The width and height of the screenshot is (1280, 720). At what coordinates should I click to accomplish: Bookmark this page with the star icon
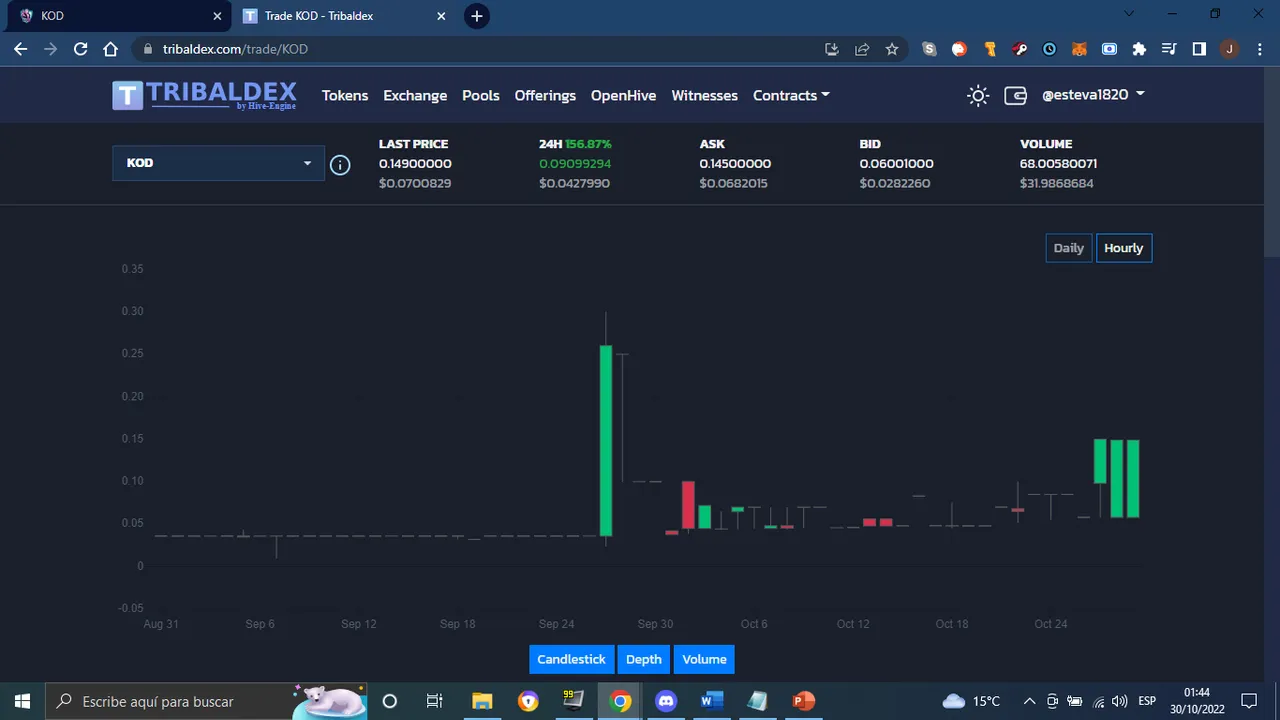click(x=892, y=49)
